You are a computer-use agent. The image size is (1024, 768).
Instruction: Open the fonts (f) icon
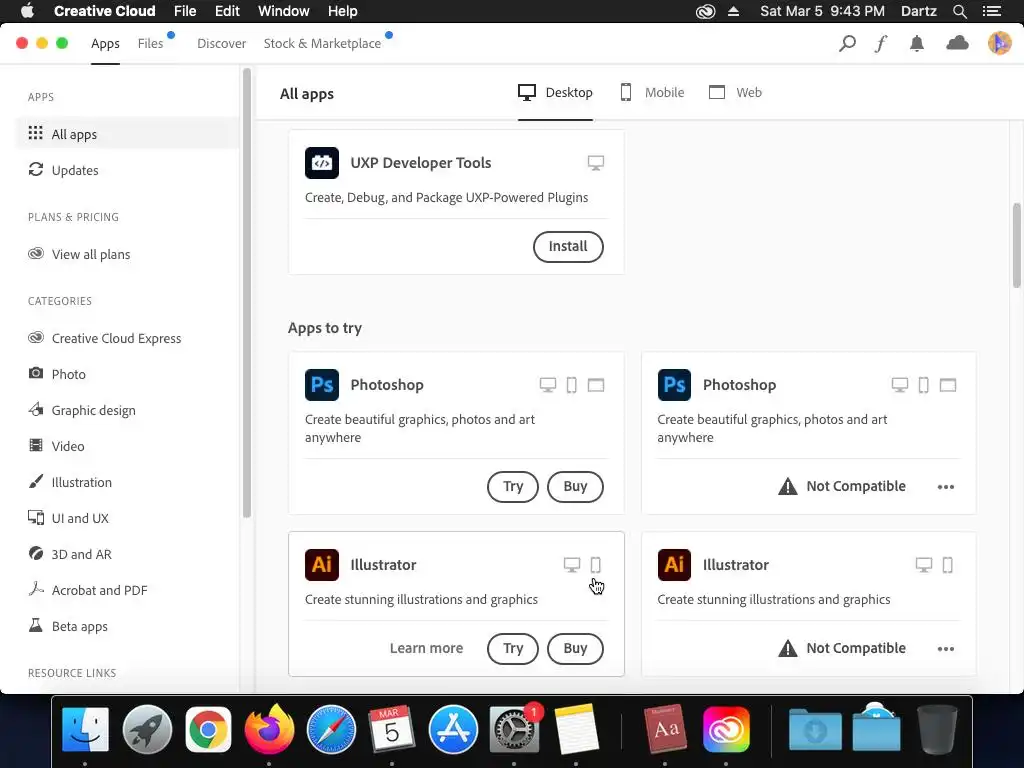click(881, 44)
